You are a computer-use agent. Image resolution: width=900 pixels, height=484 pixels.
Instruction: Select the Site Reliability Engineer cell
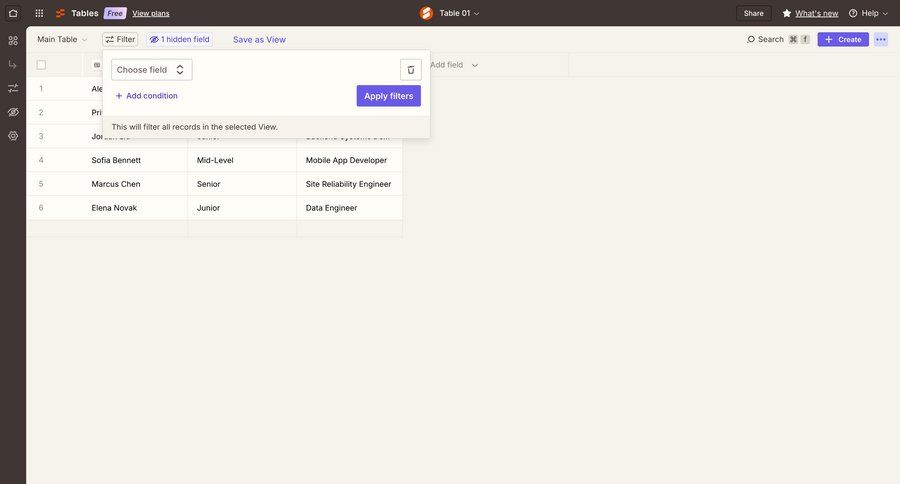pos(350,184)
